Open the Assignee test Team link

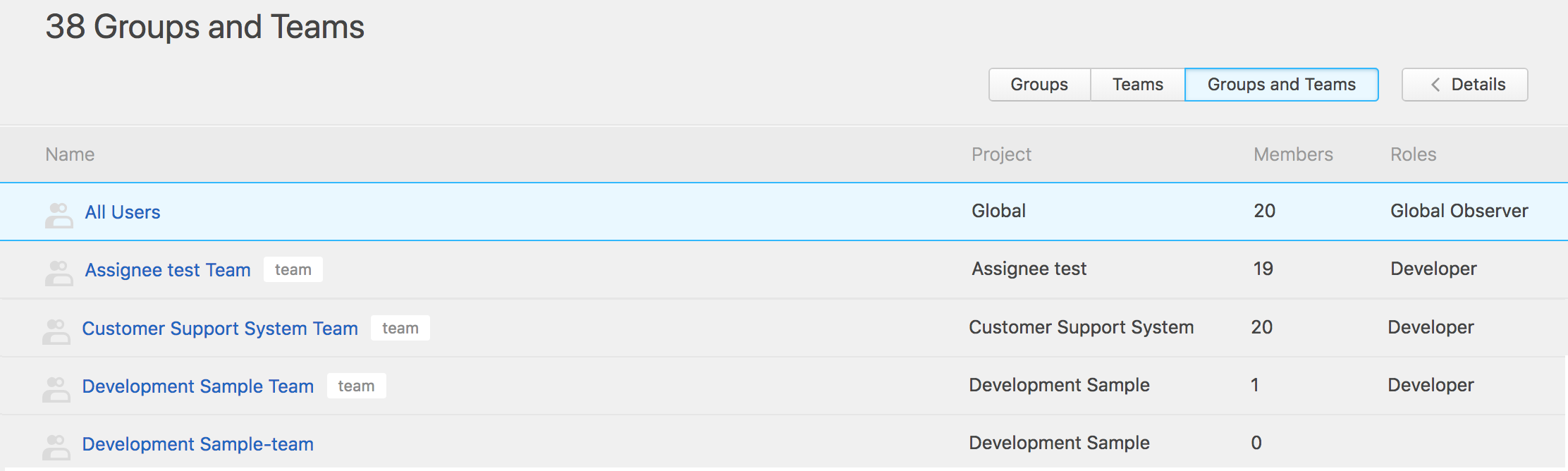(x=168, y=270)
